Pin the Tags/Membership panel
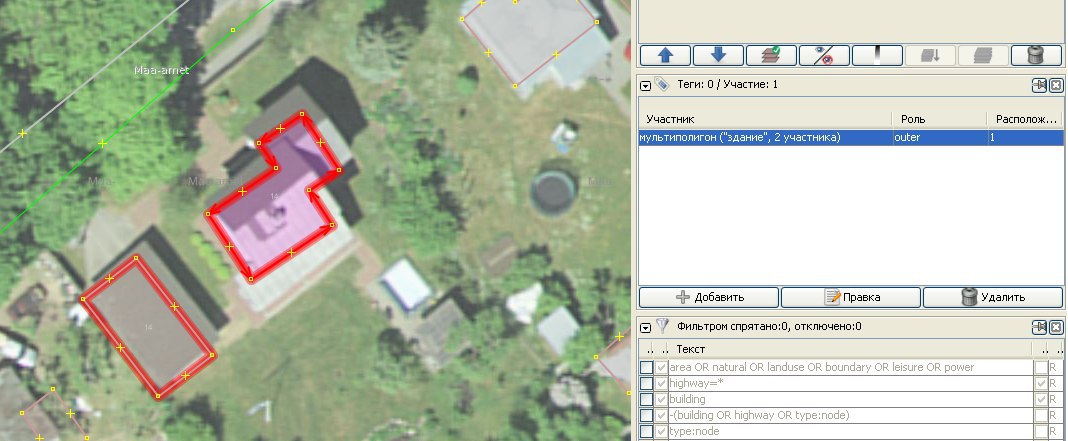The height and width of the screenshot is (441, 1068). coord(1039,85)
